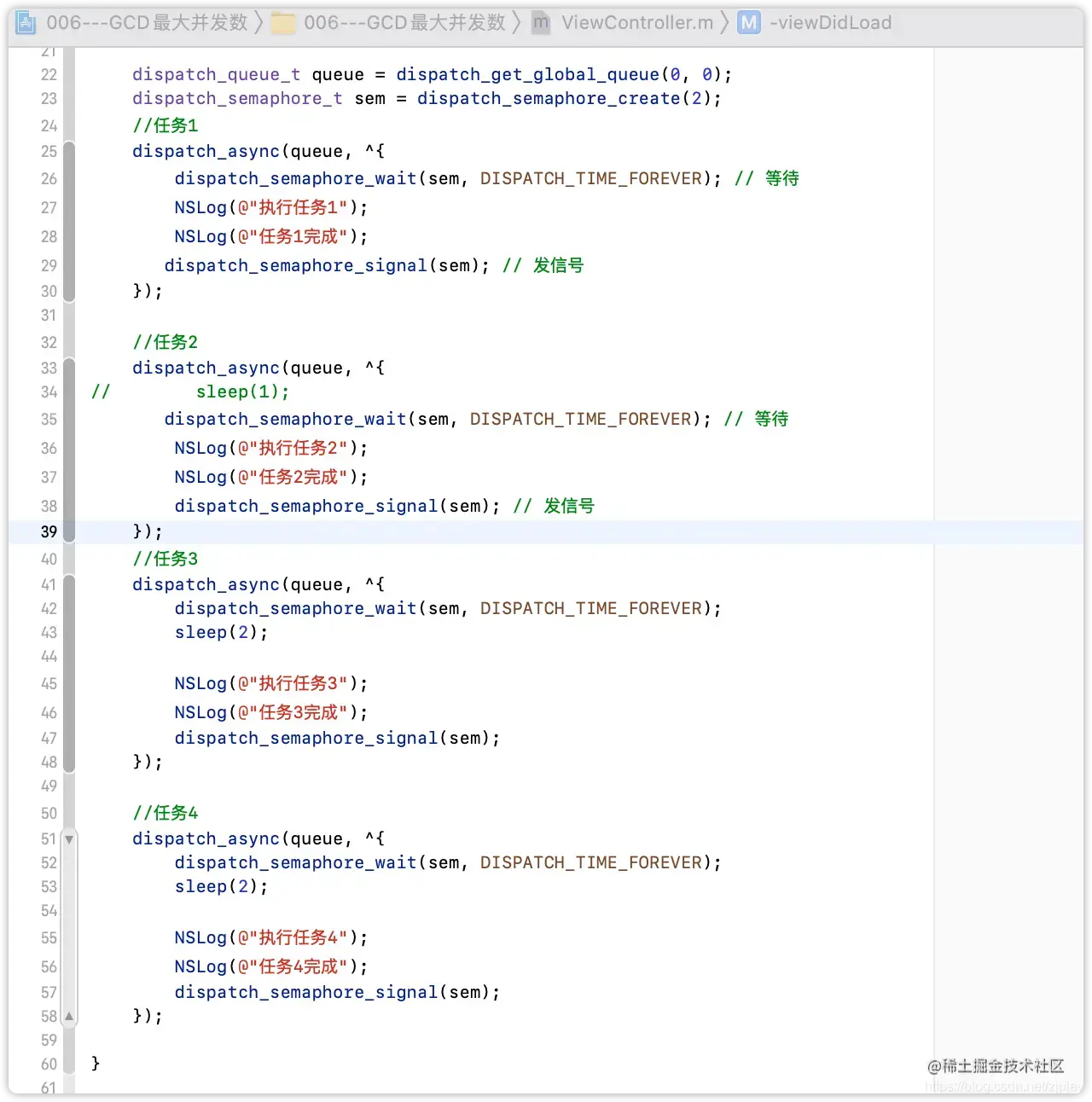Image resolution: width=1092 pixels, height=1102 pixels.
Task: Click dispatch_async on line 25
Action: [206, 152]
